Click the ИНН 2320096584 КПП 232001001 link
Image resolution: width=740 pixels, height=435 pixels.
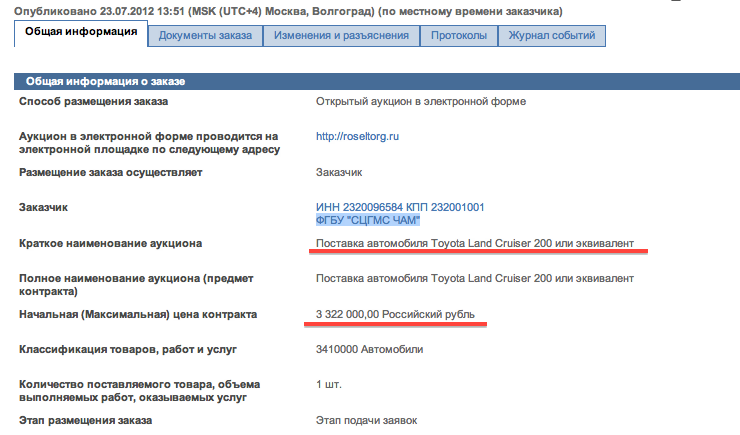tap(400, 207)
